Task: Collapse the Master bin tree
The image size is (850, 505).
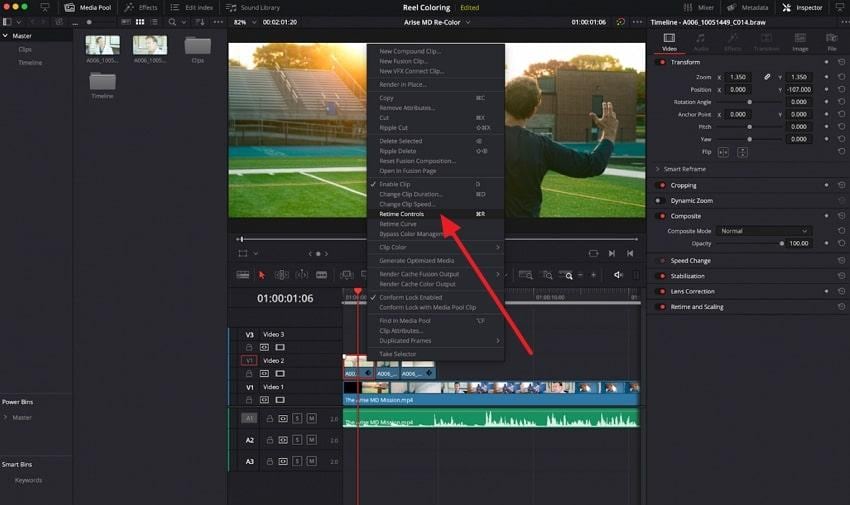Action: pos(5,36)
